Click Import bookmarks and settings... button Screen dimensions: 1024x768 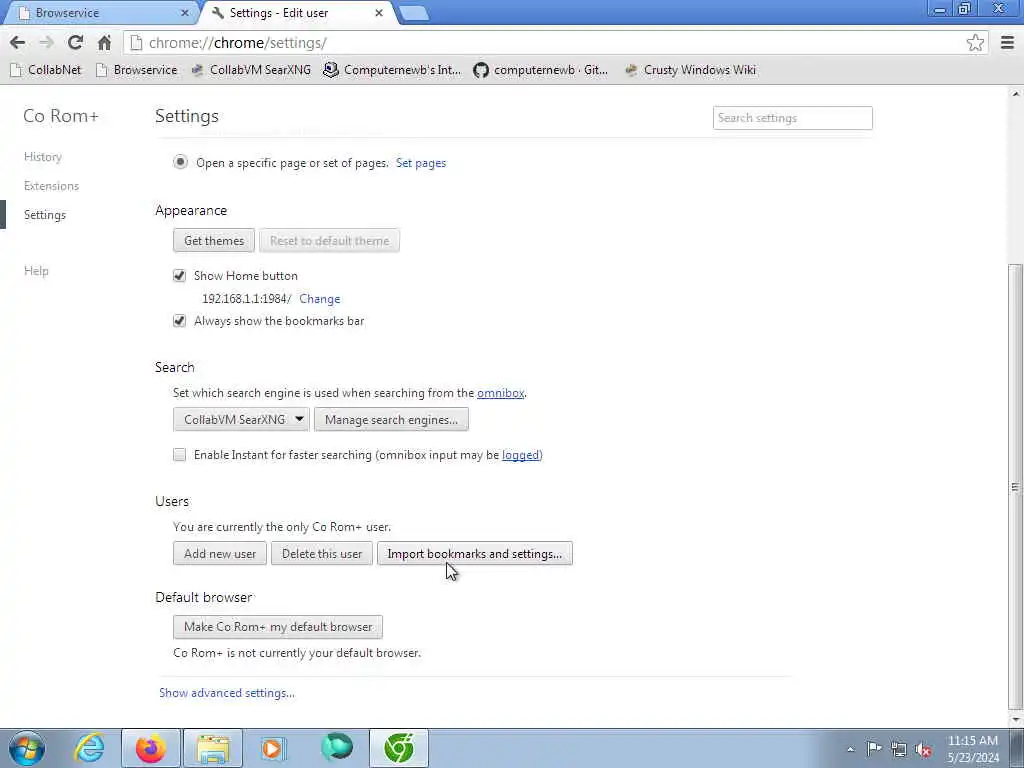(475, 553)
